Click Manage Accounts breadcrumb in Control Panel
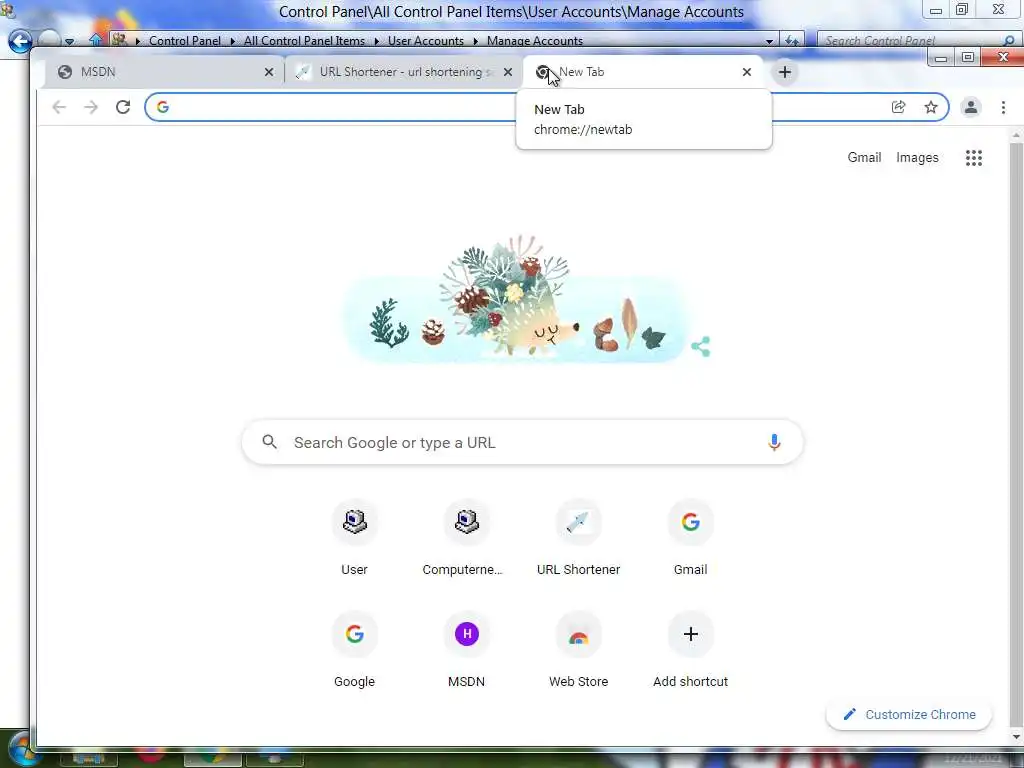Viewport: 1024px width, 768px height. coord(535,40)
